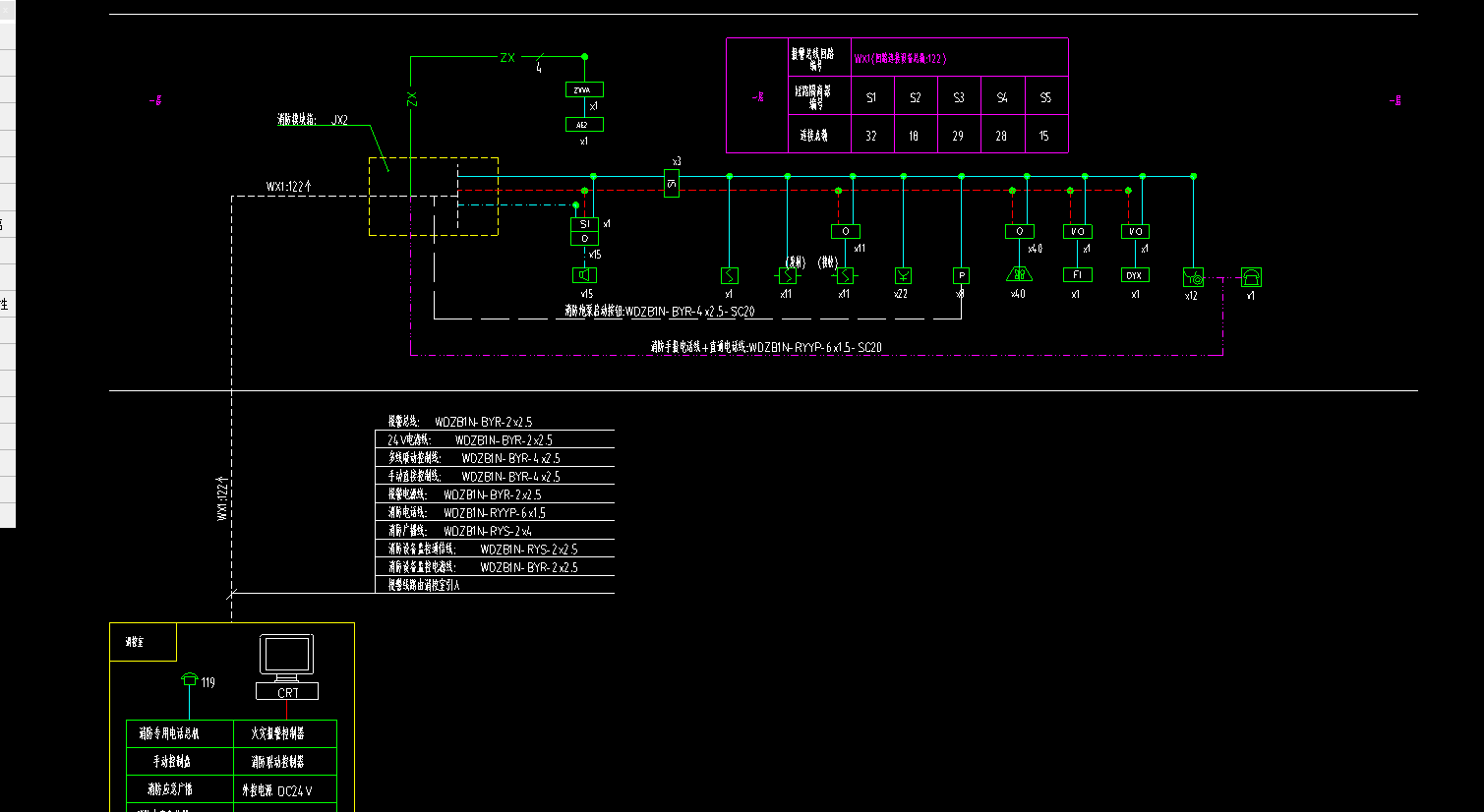Select the x40 count beside the O module

[1036, 250]
